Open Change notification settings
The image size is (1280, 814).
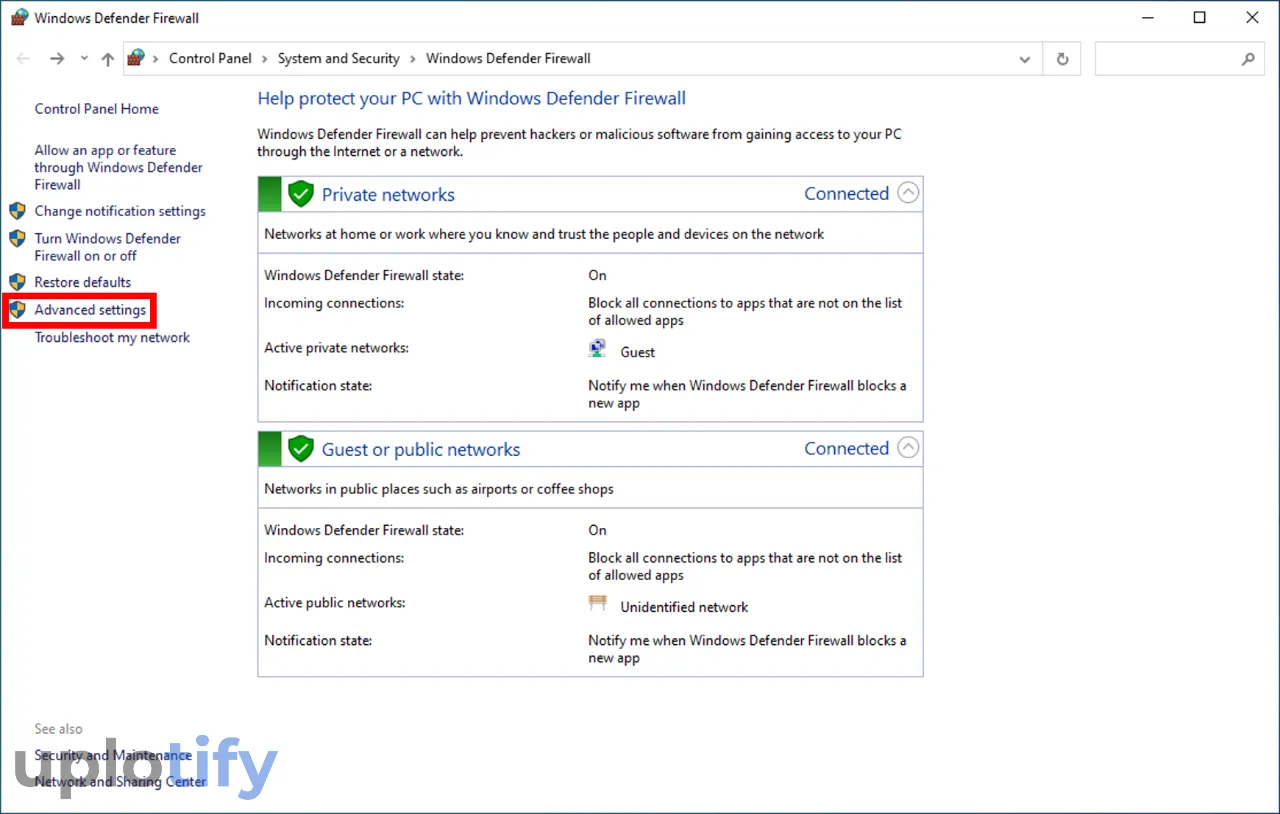(x=120, y=211)
